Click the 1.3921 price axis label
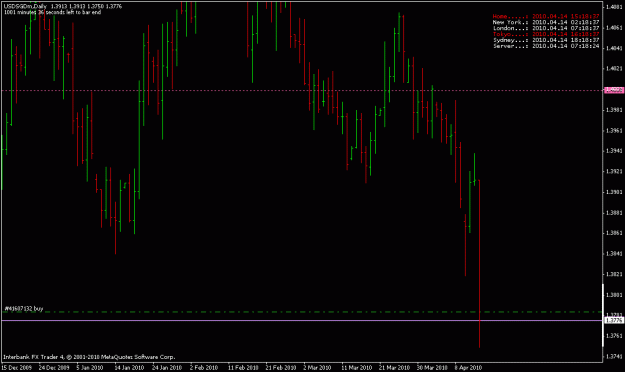Image resolution: width=625 pixels, height=372 pixels. (x=614, y=171)
